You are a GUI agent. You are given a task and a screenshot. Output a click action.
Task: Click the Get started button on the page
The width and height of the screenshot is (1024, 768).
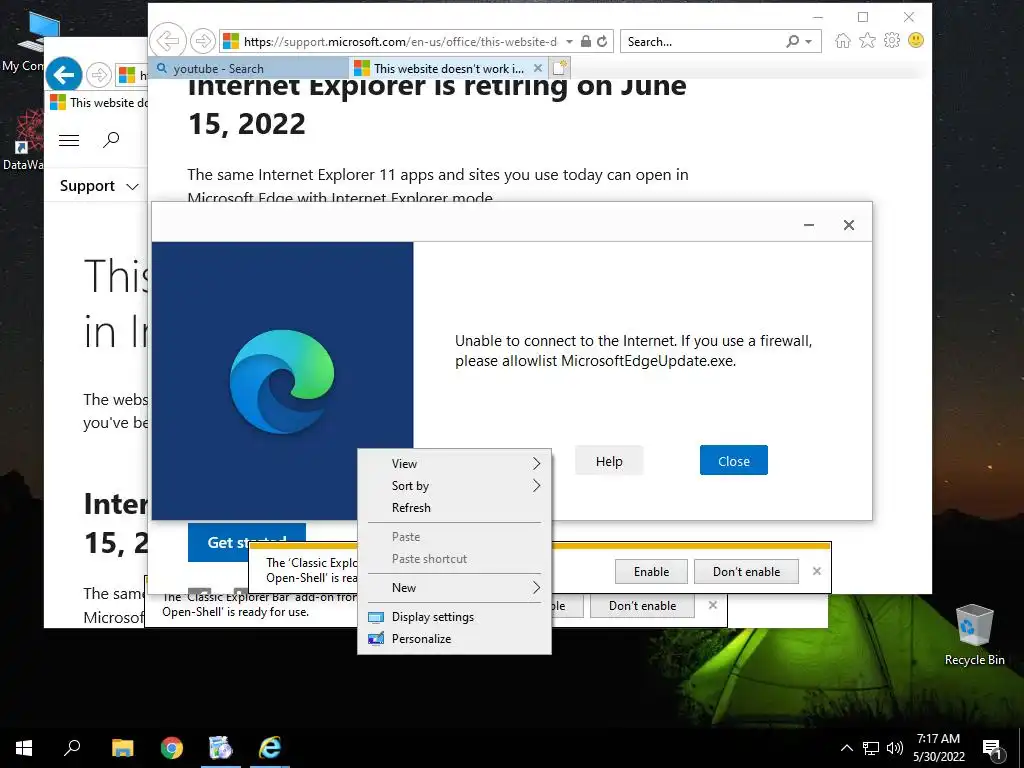click(246, 541)
